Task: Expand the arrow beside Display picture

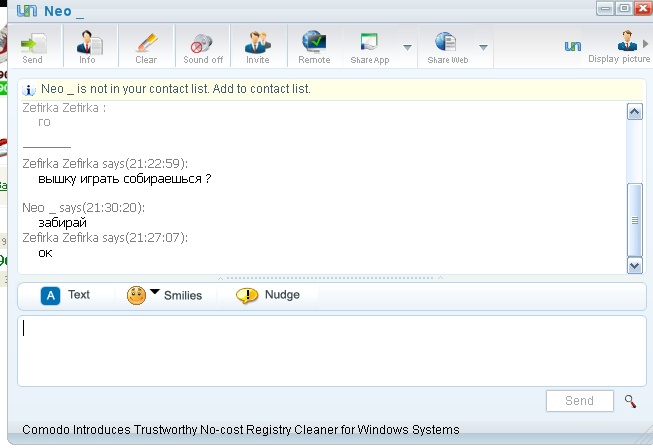Action: (646, 43)
